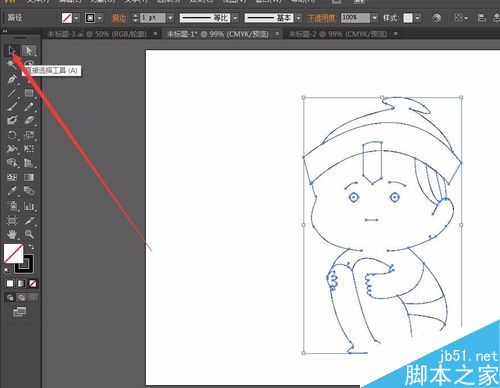The height and width of the screenshot is (388, 500).
Task: Enable Draw Inside mode
Action: tap(33, 297)
